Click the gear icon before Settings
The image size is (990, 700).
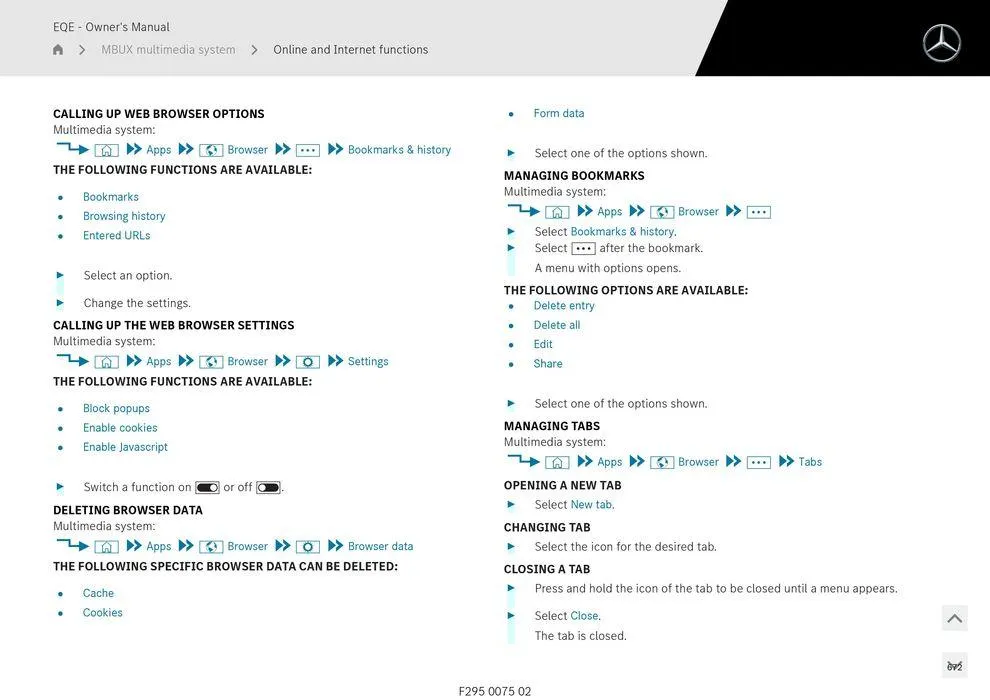tap(308, 362)
